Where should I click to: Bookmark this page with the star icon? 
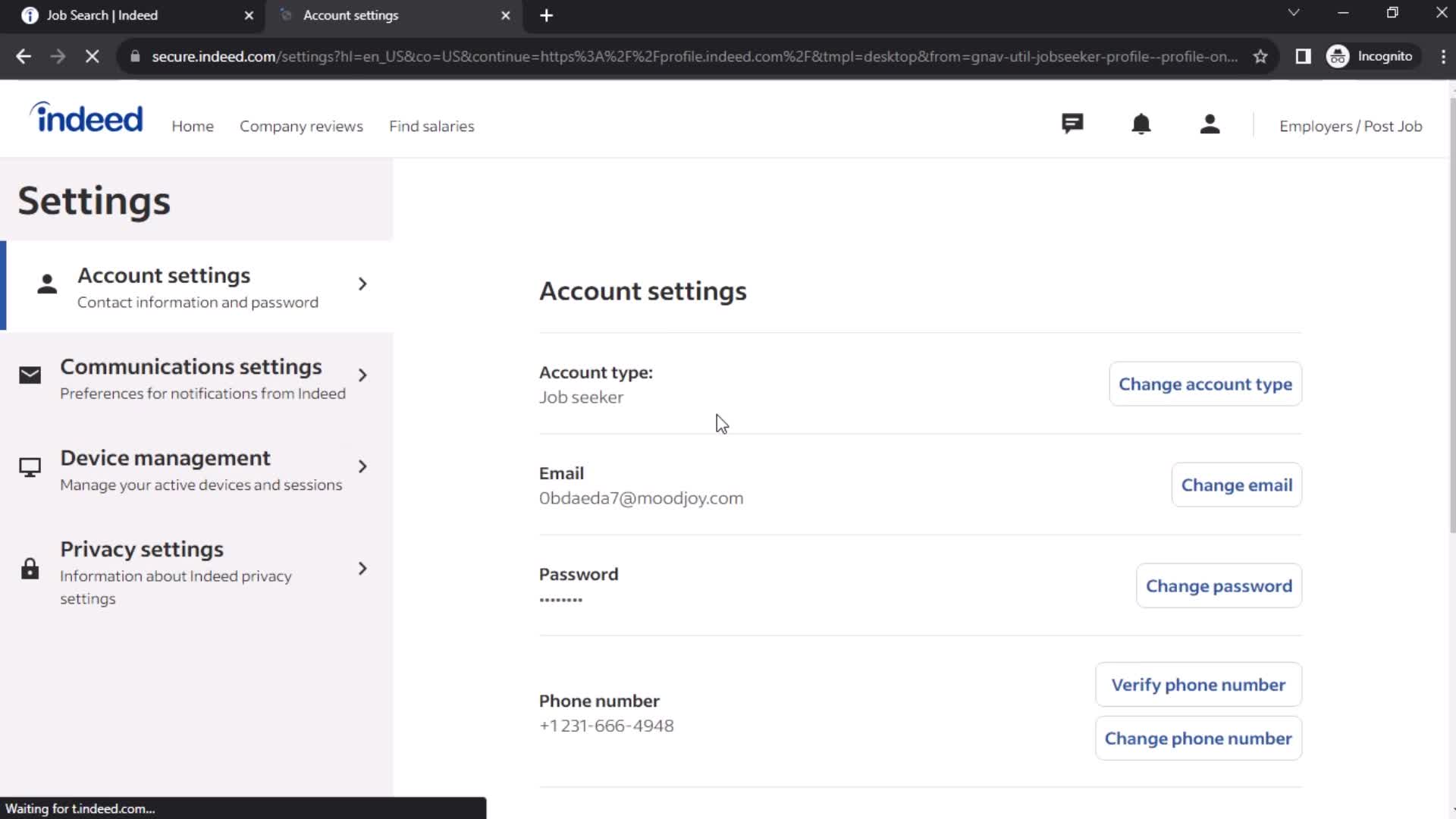1260,56
